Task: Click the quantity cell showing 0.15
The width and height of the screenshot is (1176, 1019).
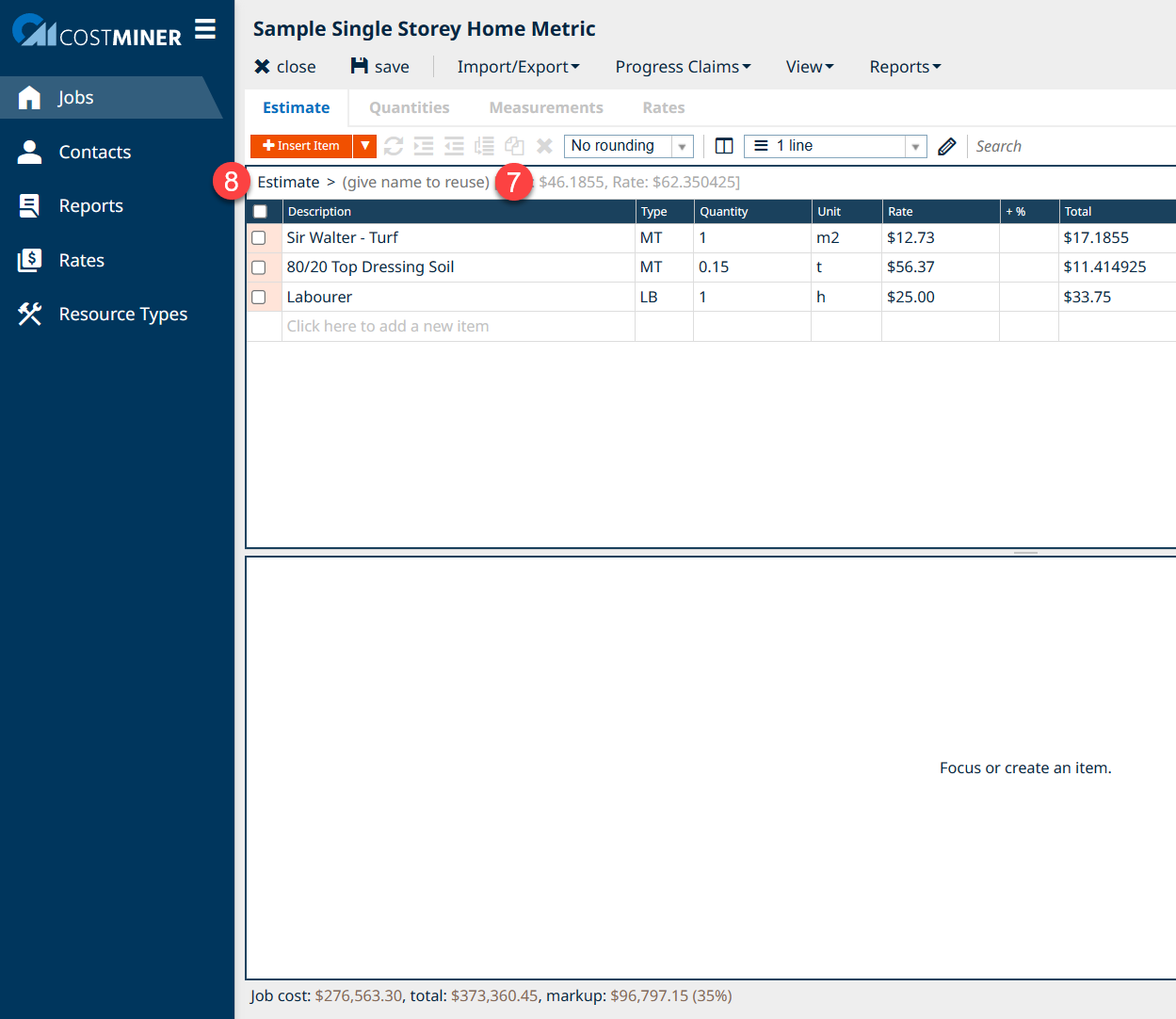Action: click(x=753, y=267)
